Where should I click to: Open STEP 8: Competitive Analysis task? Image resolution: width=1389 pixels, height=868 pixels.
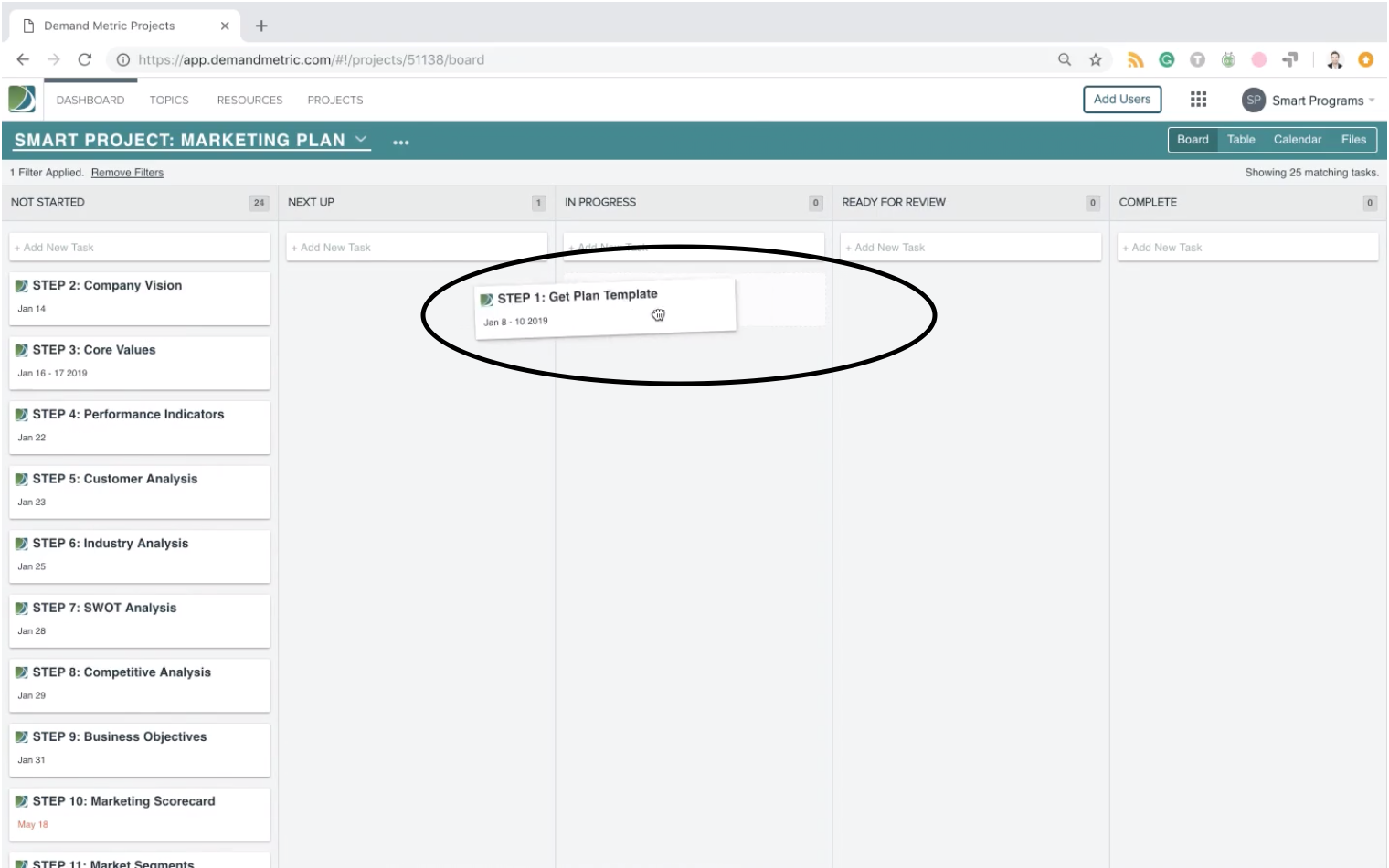pyautogui.click(x=140, y=684)
